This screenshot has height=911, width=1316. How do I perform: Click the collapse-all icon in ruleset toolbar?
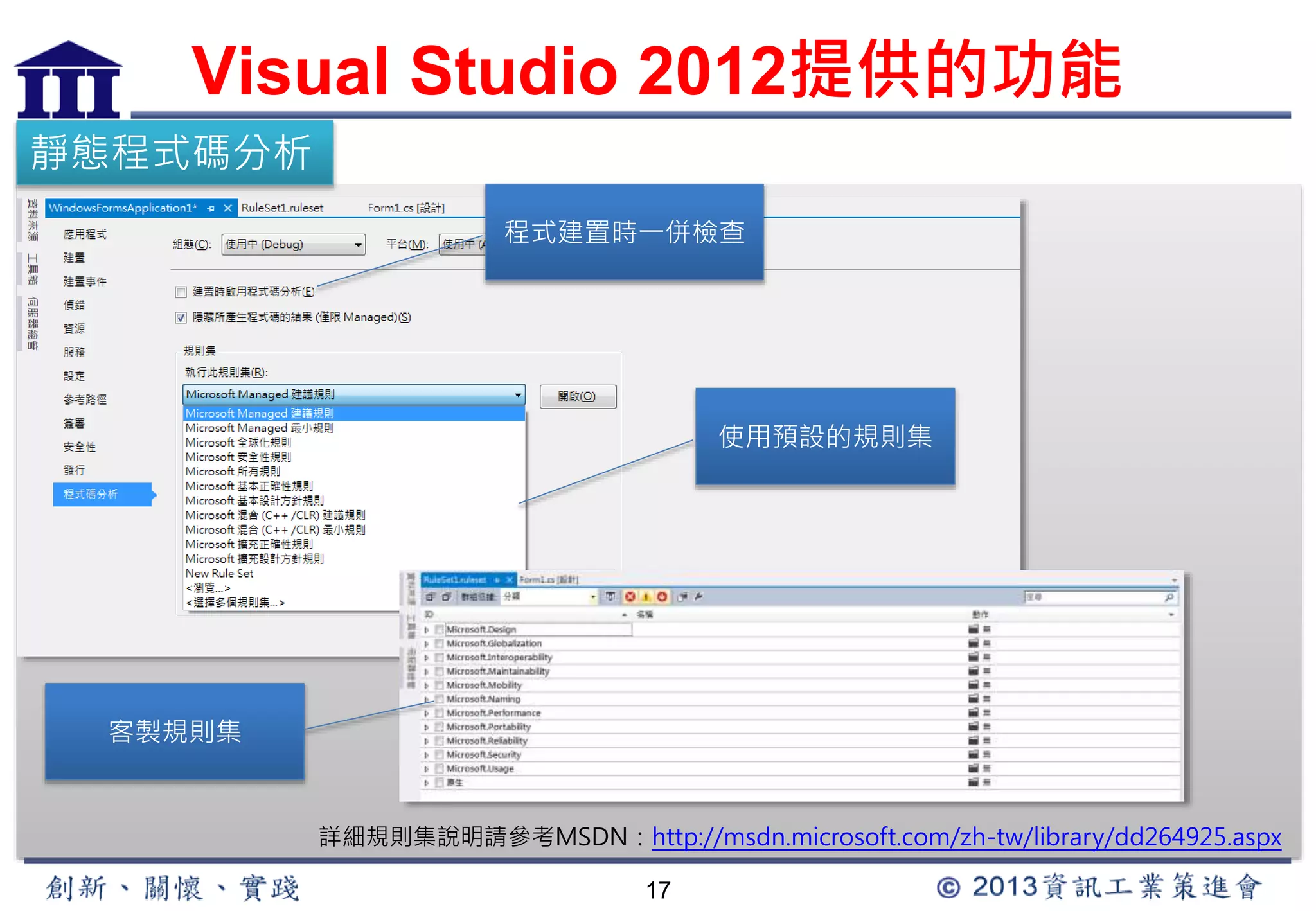(446, 597)
